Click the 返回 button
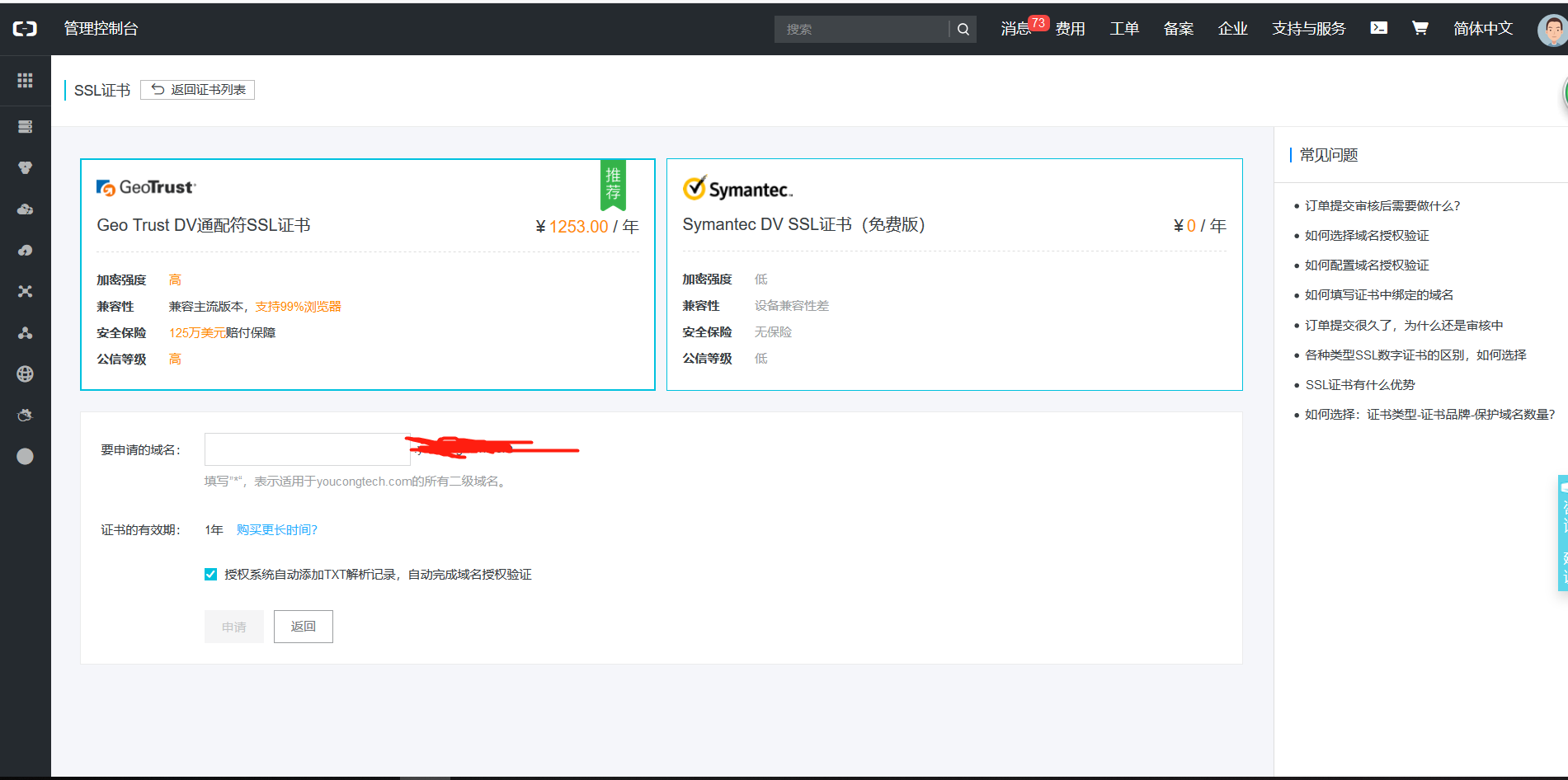1568x780 pixels. point(304,627)
